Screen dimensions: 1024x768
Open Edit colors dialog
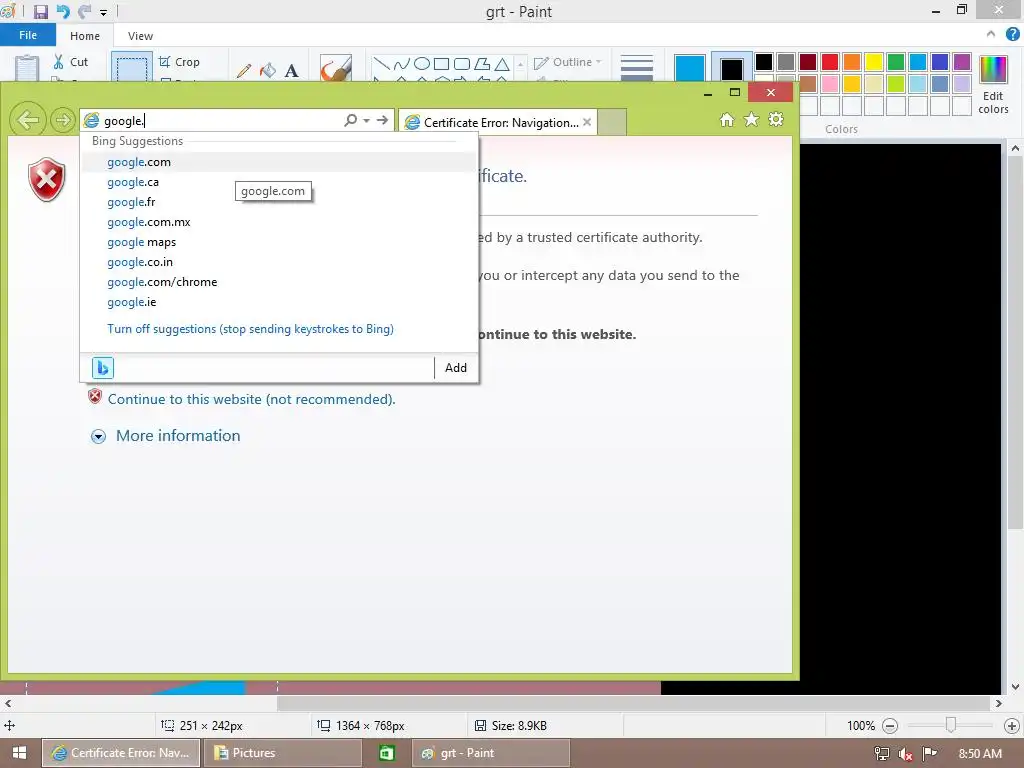993,85
